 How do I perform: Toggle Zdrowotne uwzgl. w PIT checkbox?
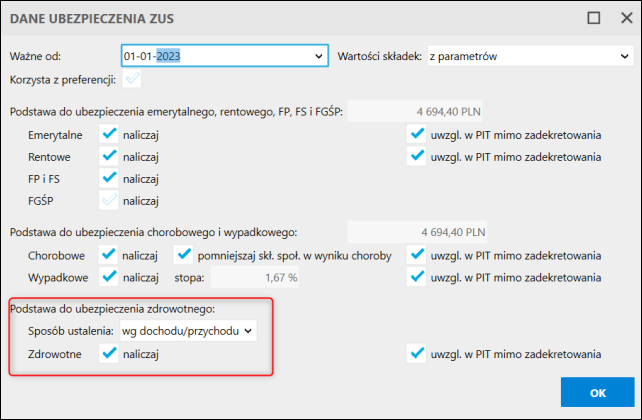(416, 354)
